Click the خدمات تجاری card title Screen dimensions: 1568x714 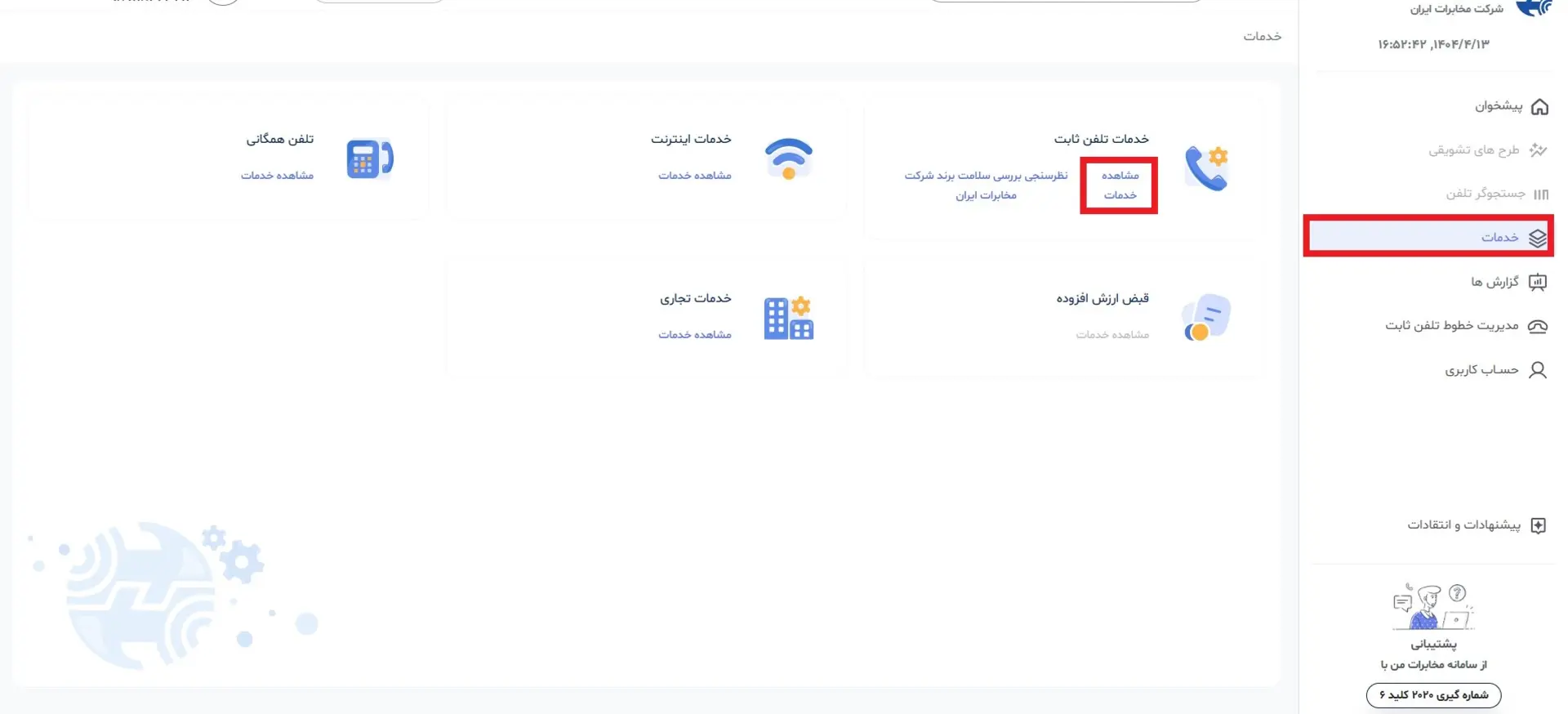click(696, 298)
